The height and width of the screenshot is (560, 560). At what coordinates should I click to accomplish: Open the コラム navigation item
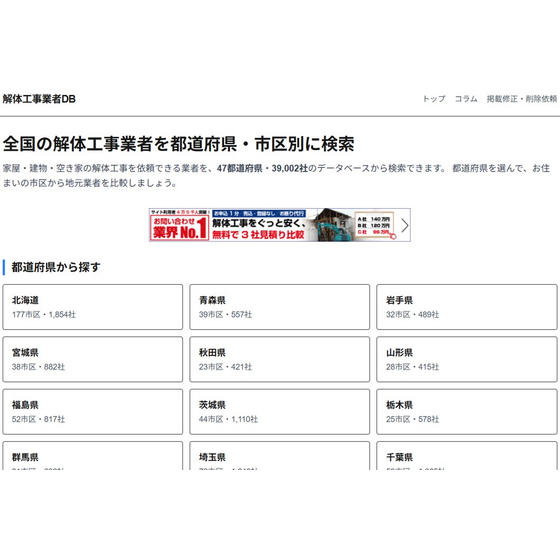coord(466,99)
